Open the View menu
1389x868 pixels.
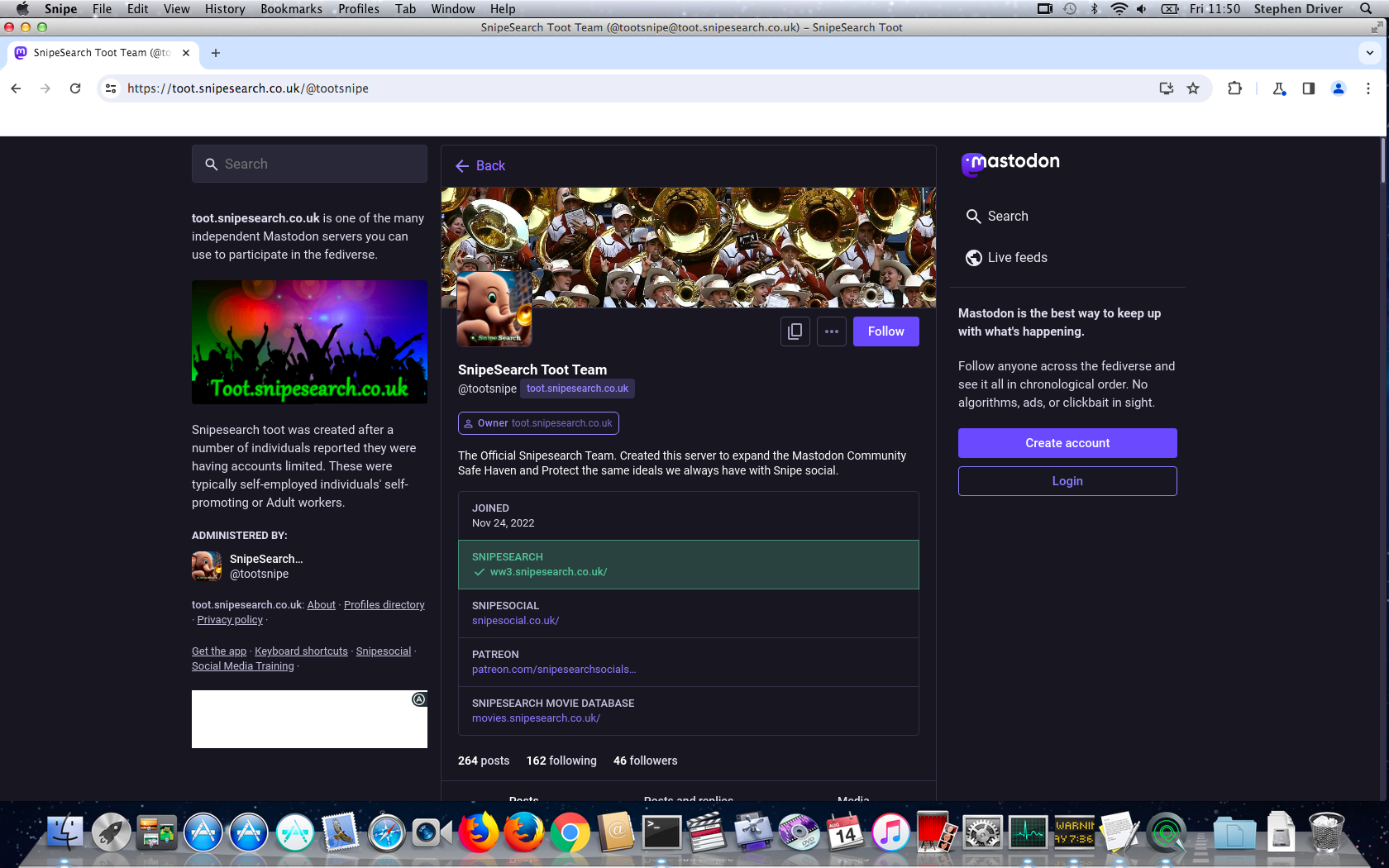coord(176,9)
